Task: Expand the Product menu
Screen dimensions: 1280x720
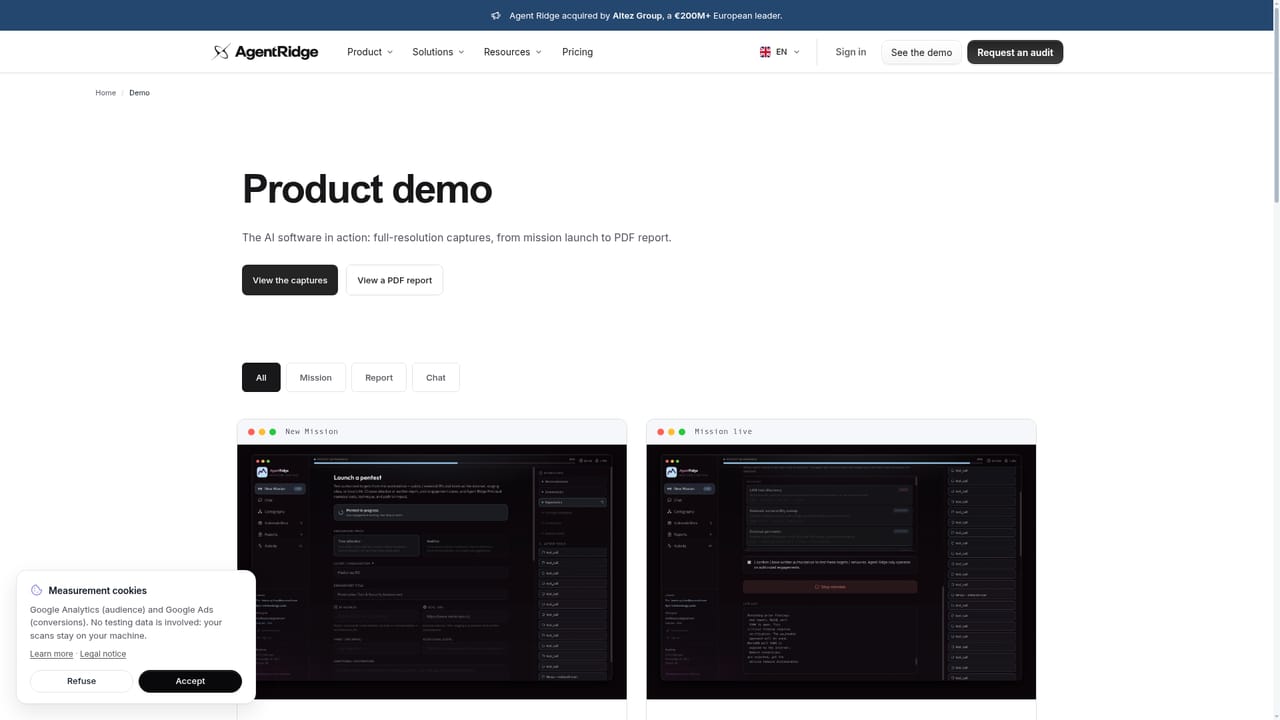Action: point(370,52)
